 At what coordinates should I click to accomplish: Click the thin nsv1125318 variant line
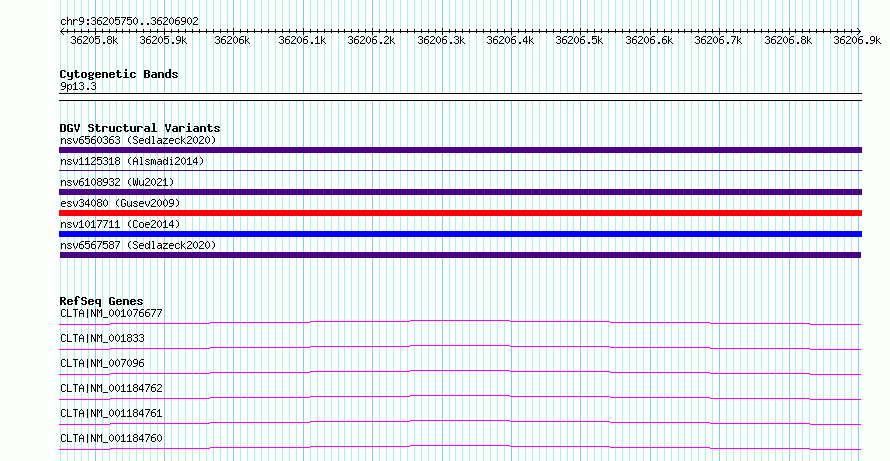(460, 170)
